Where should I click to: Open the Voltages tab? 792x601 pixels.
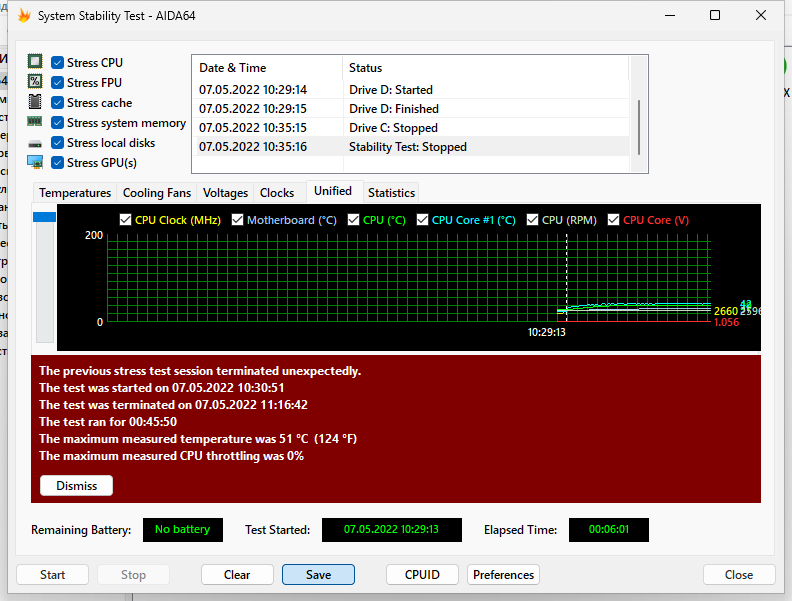[x=225, y=193]
